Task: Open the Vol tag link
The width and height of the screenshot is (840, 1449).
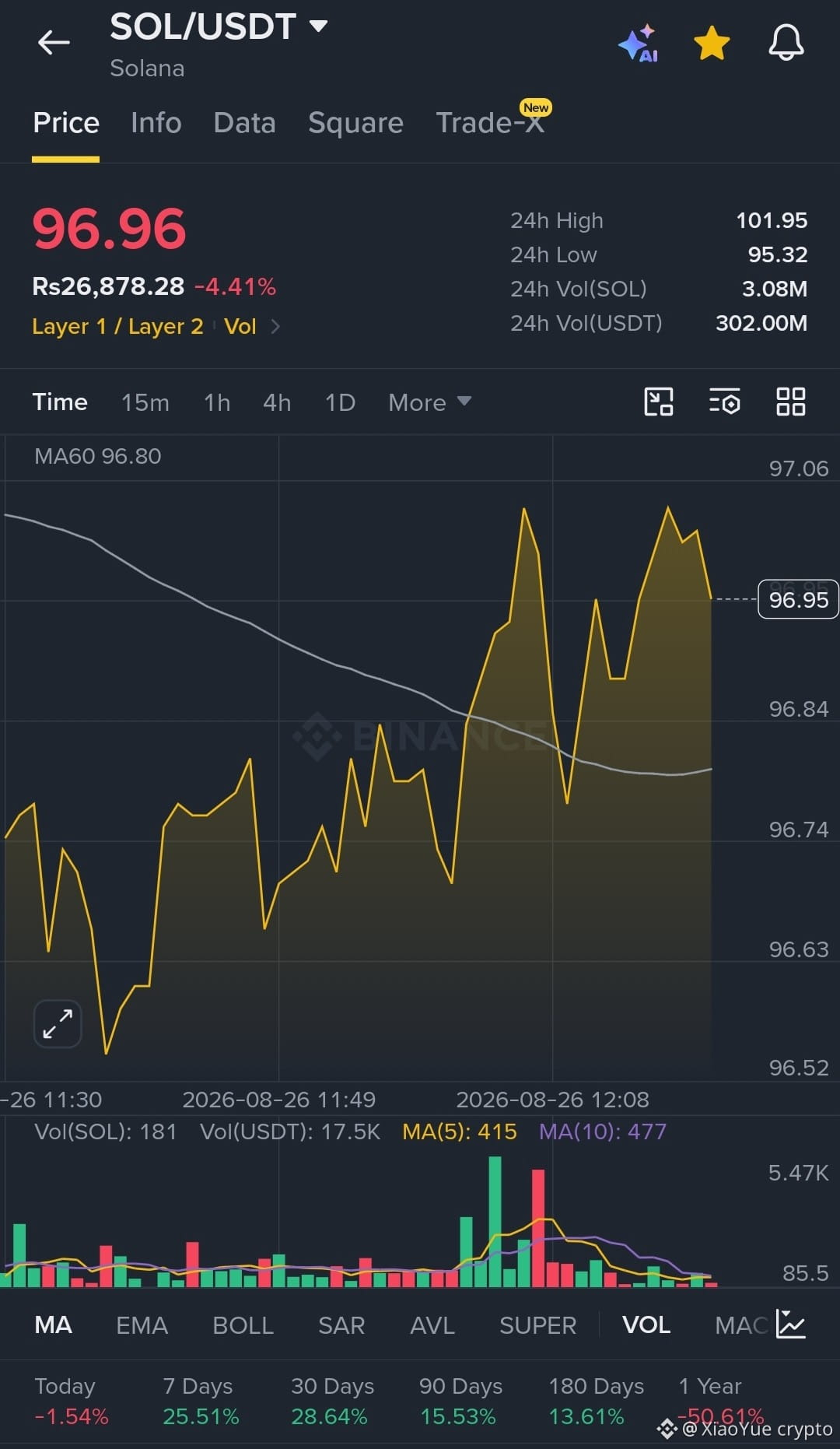Action: 240,327
